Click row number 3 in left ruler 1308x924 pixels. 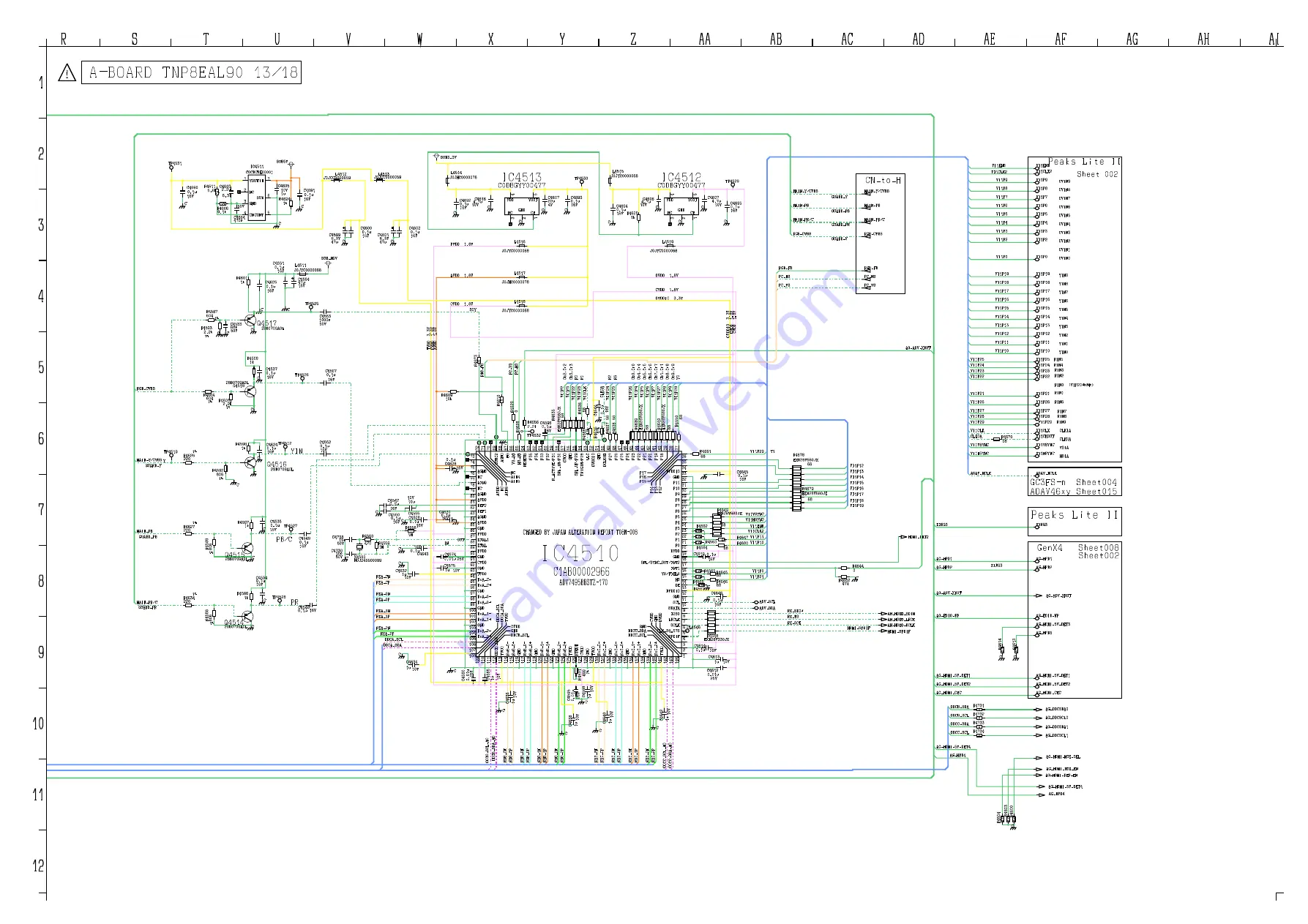(41, 225)
